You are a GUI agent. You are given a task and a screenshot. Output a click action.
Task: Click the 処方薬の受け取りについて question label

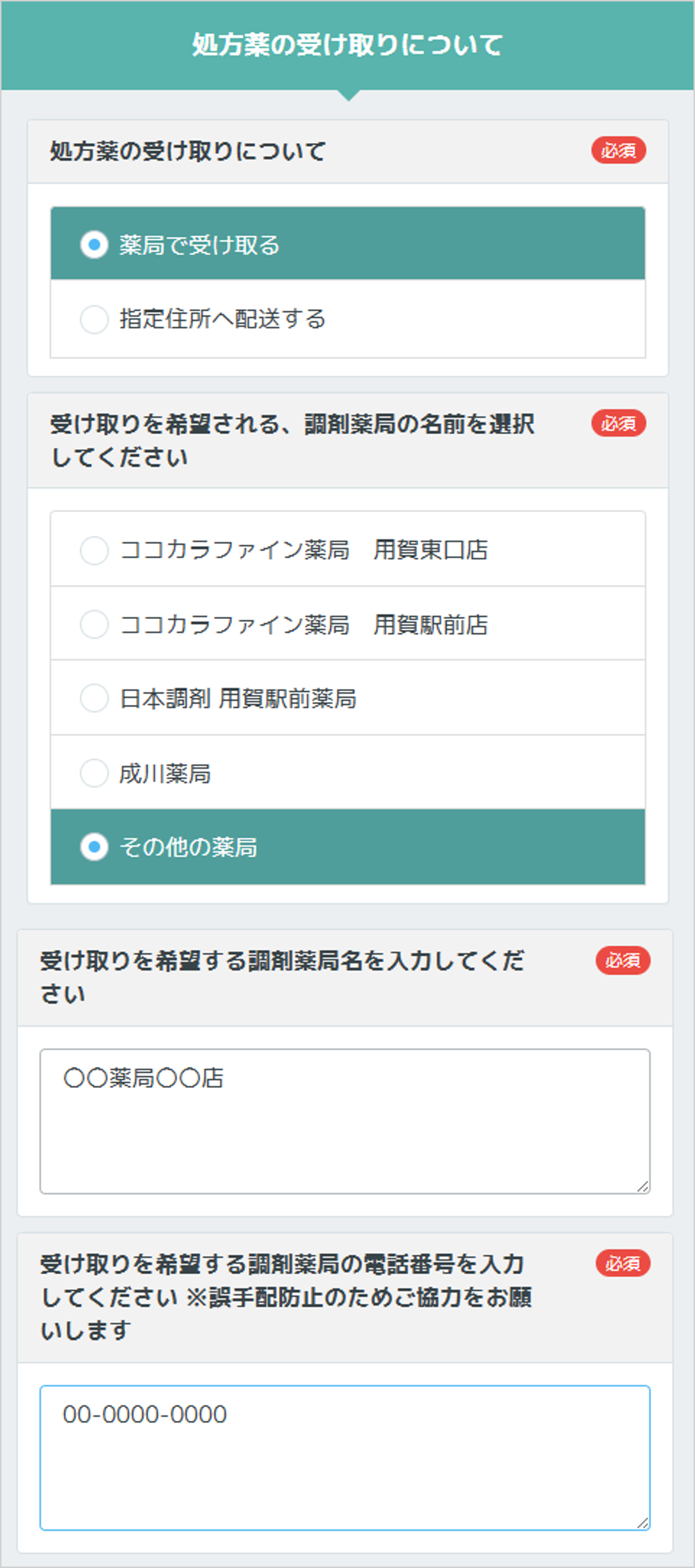pos(186,151)
